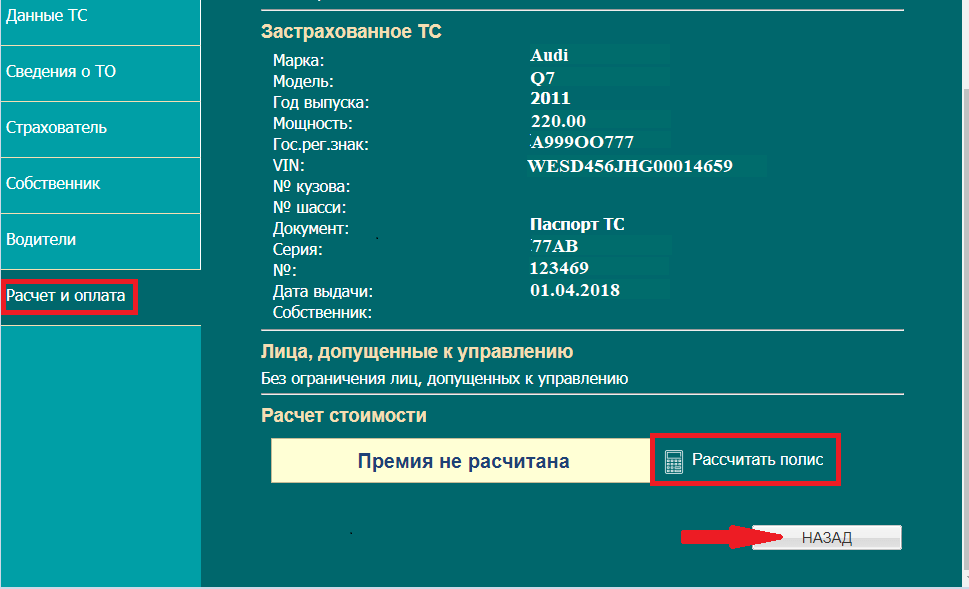This screenshot has width=969, height=589.
Task: Click the Рассчитать полис button
Action: point(745,460)
